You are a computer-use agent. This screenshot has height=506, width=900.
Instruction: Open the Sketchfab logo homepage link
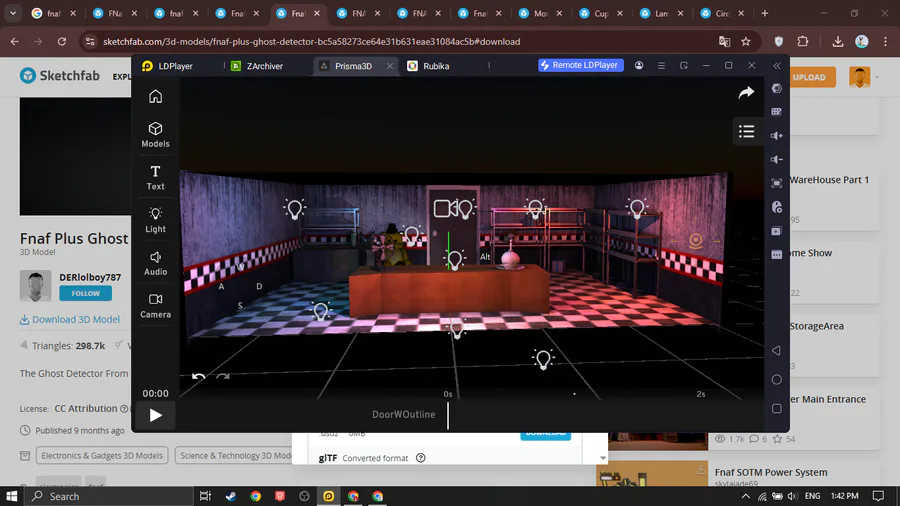[60, 76]
